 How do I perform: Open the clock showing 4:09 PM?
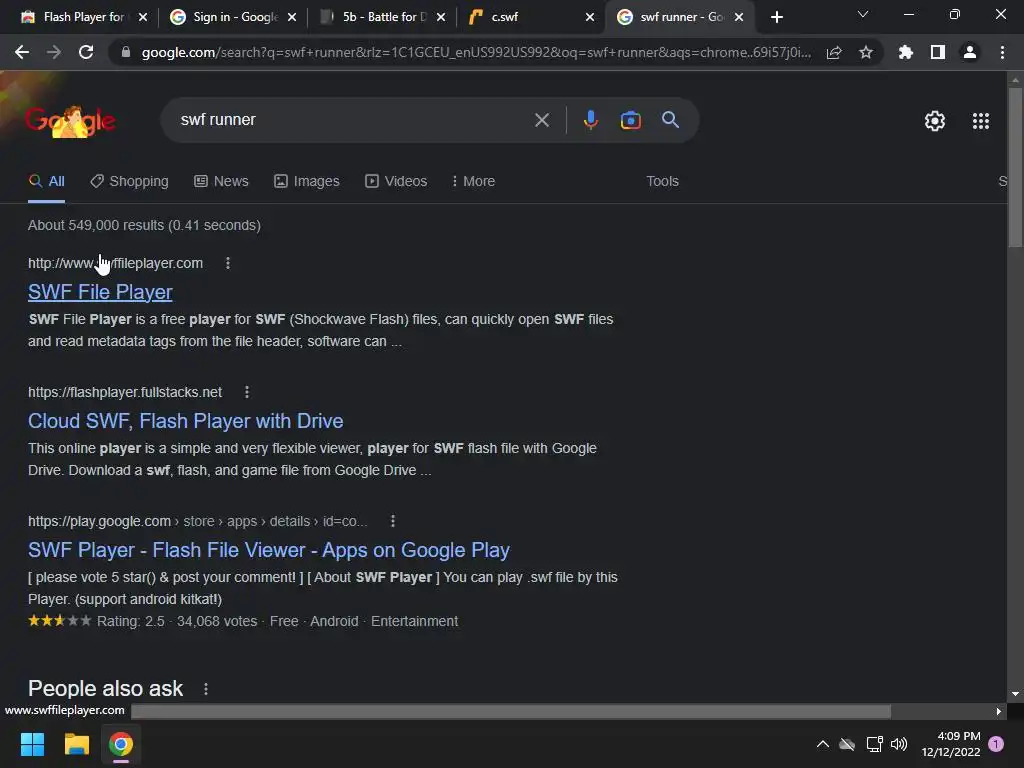point(951,744)
